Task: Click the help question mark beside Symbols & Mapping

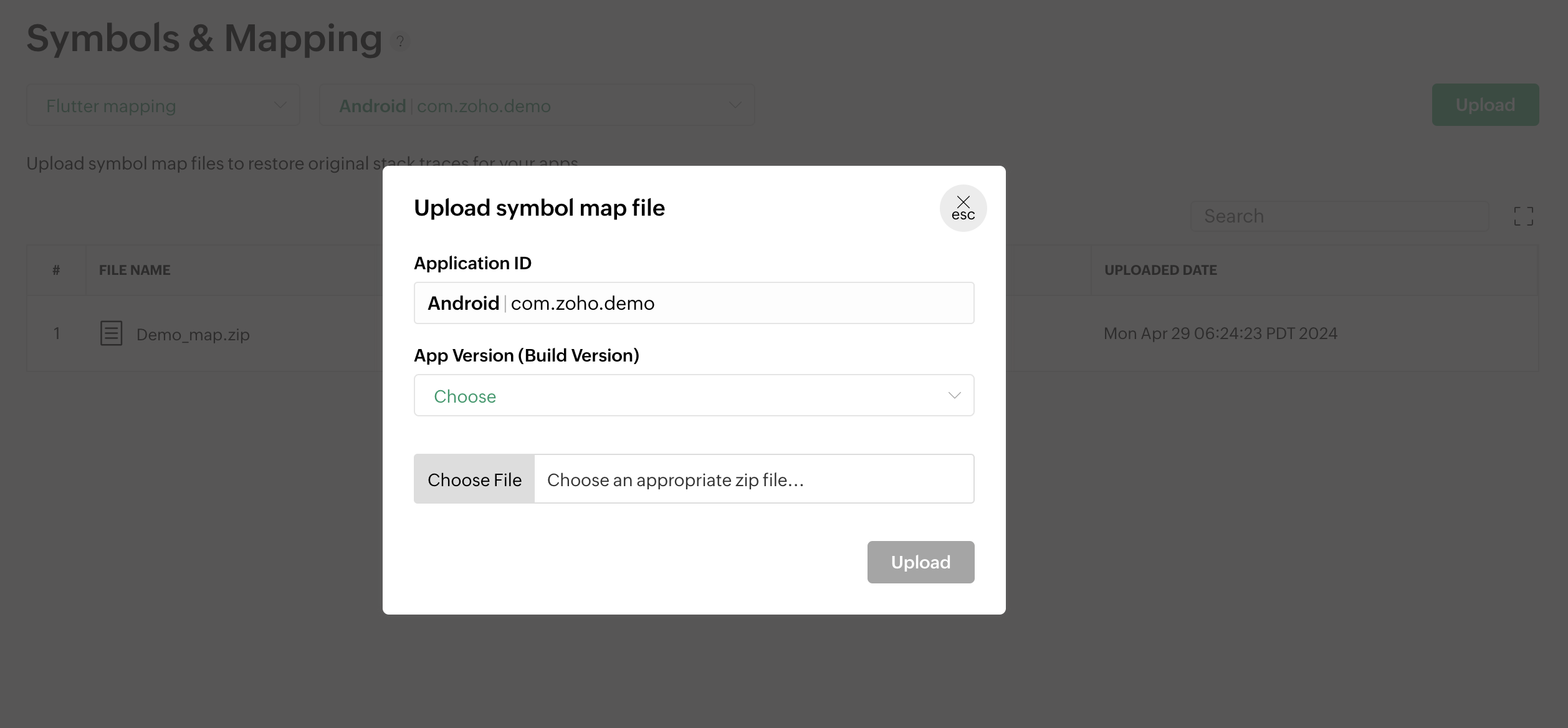Action: point(400,41)
